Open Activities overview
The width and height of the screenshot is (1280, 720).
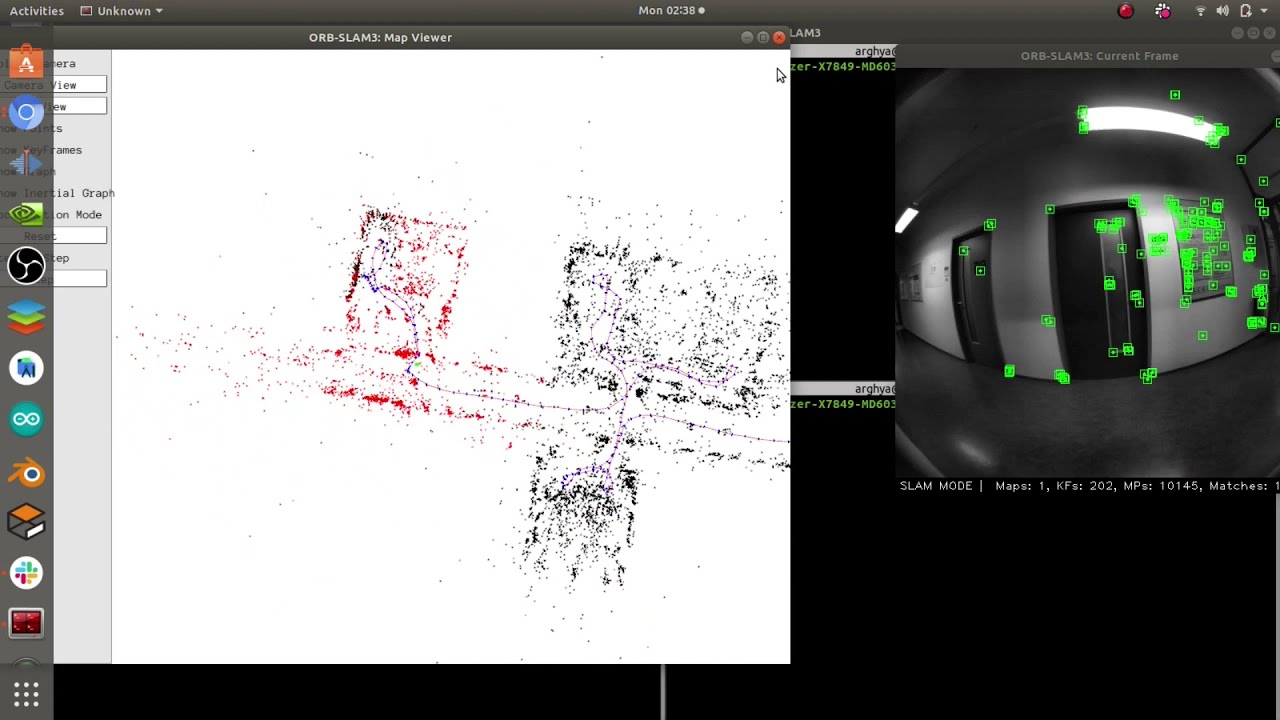(37, 11)
